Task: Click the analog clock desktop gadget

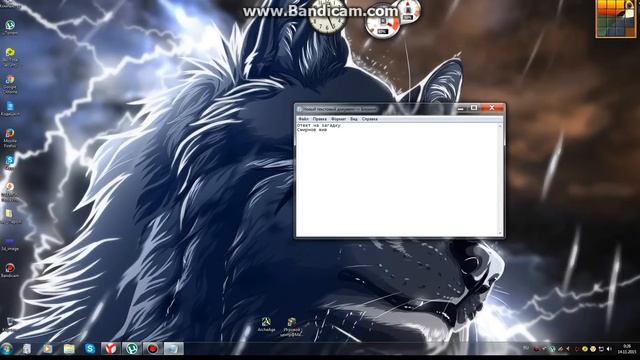Action: pyautogui.click(x=327, y=17)
